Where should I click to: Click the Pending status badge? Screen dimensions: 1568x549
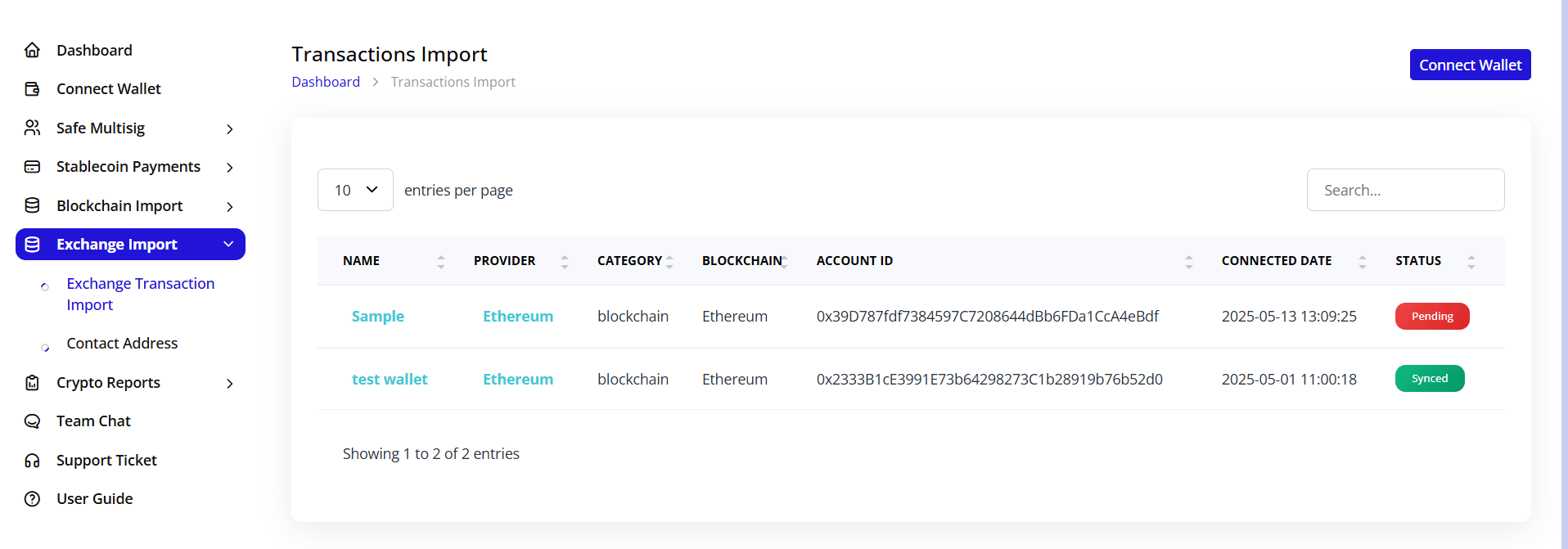[1431, 316]
